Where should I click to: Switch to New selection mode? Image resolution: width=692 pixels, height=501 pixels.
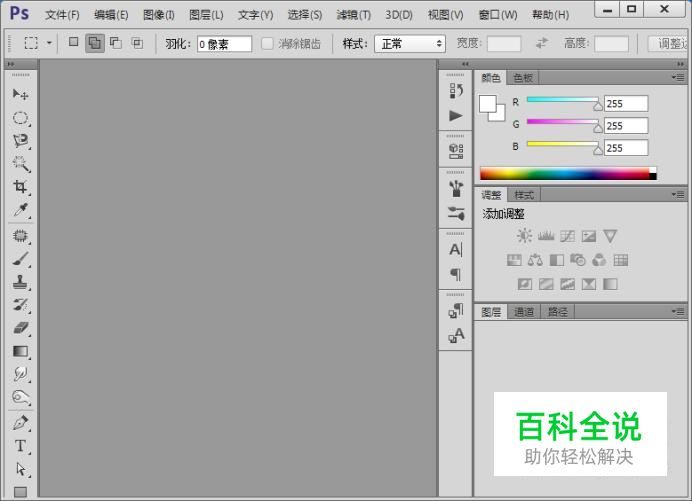tap(74, 44)
